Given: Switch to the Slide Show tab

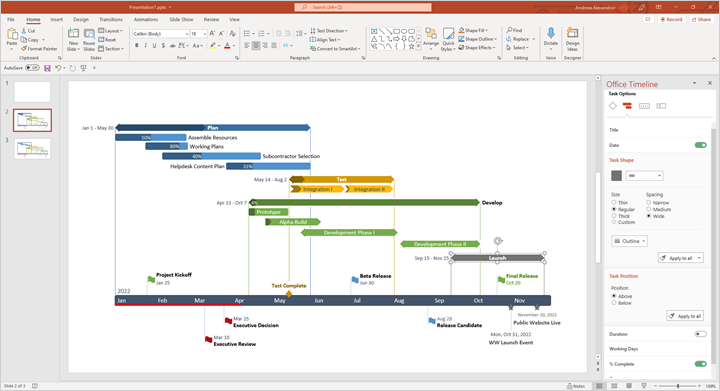Looking at the screenshot, I should click(181, 20).
